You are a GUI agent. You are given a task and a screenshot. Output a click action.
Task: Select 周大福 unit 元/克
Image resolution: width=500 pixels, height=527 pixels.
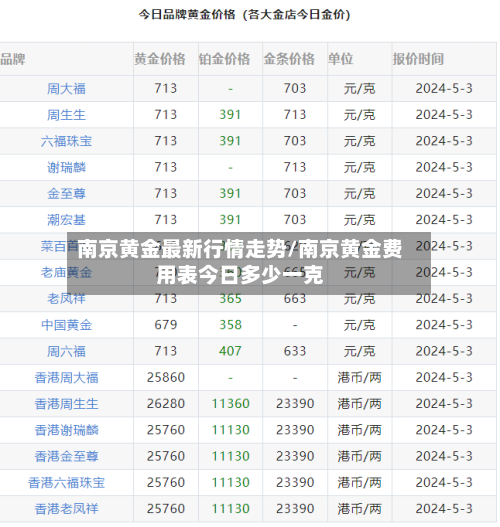coord(360,89)
